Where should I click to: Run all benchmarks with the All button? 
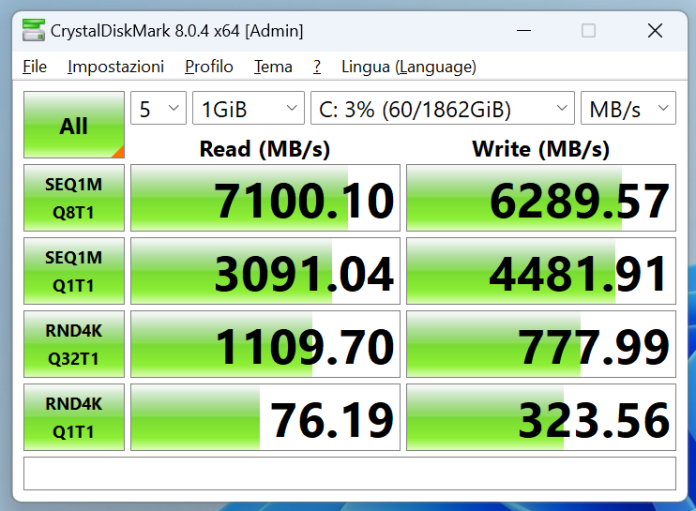point(74,126)
